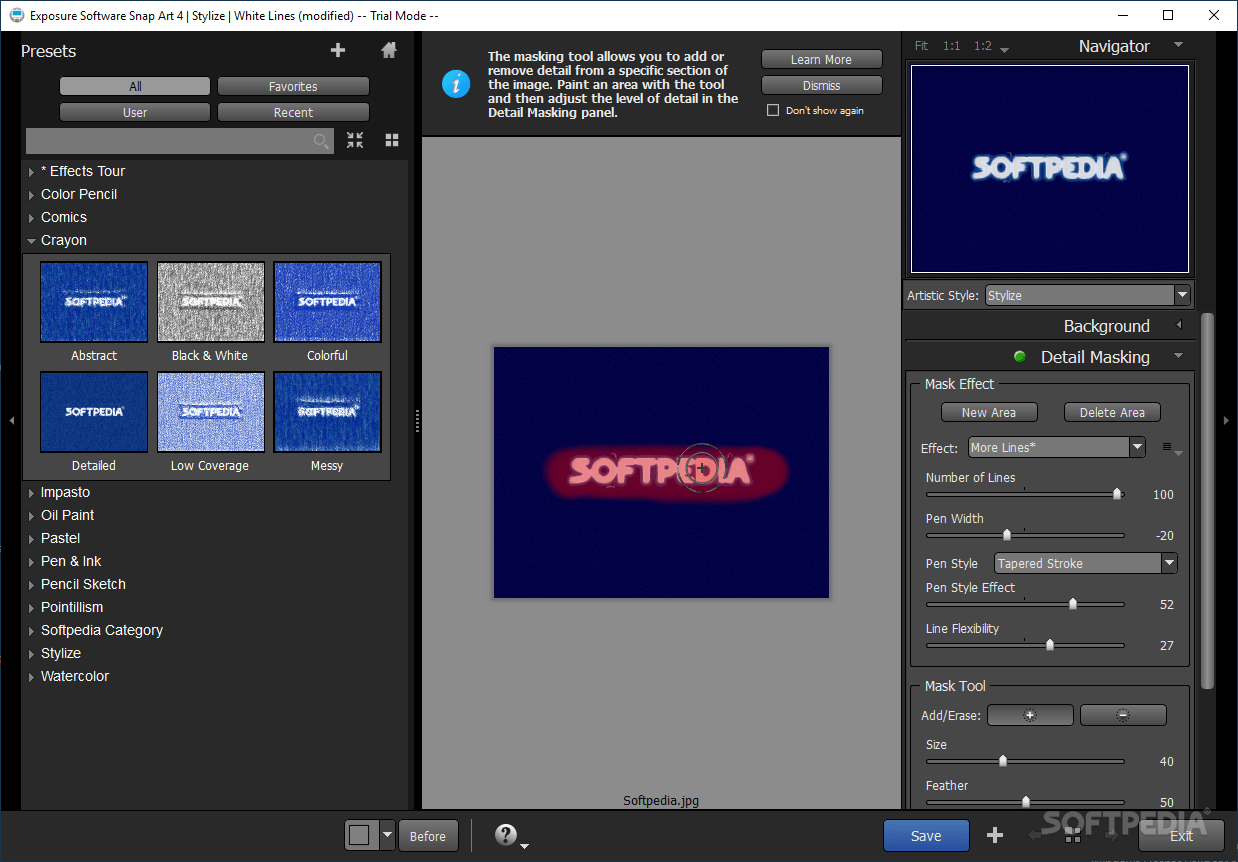
Task: Click the Save button
Action: [926, 836]
